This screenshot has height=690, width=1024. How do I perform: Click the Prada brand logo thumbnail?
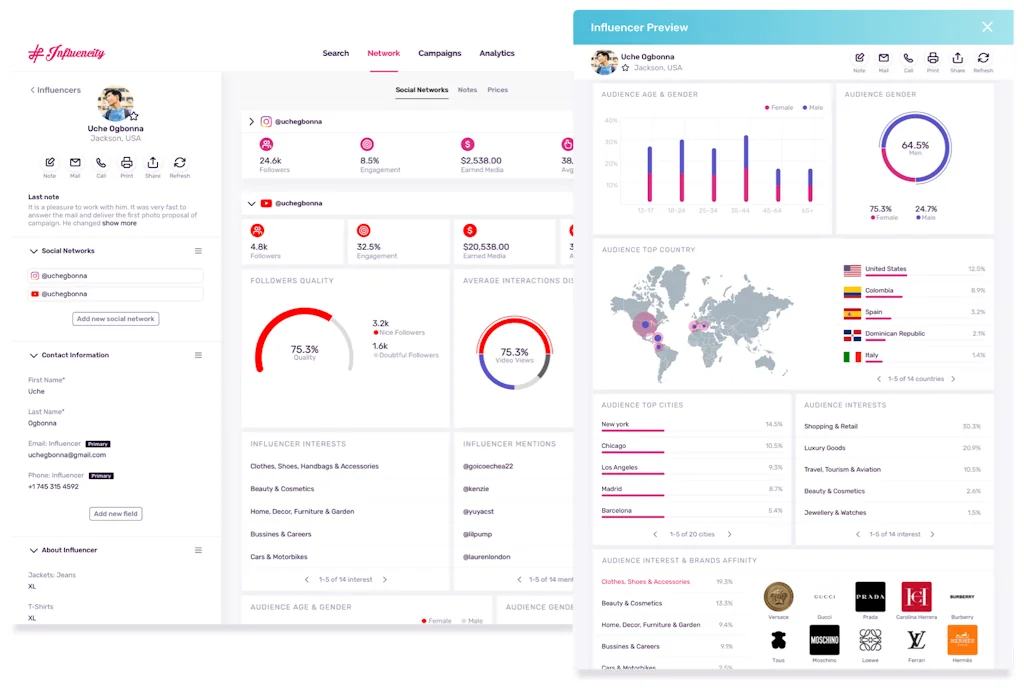tap(870, 597)
